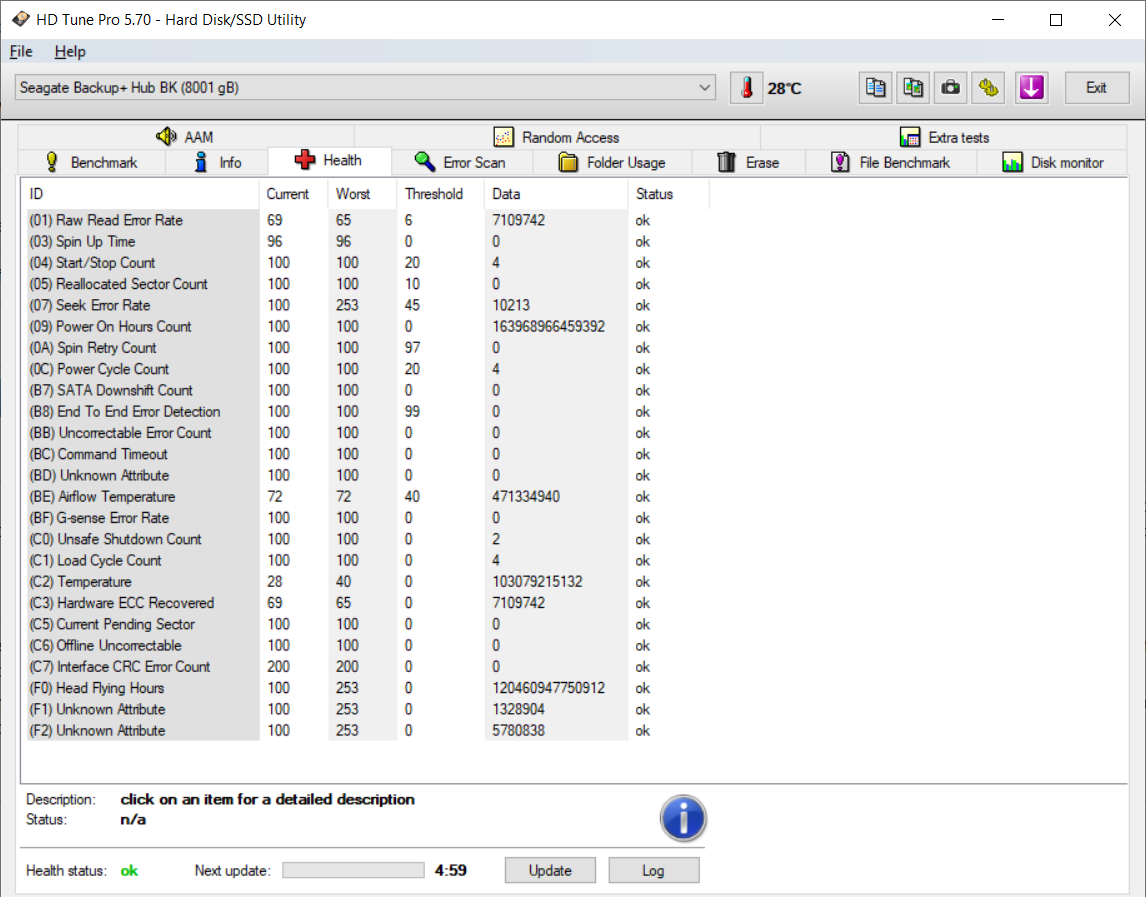Click the light bulb Benchmark icon
Image resolution: width=1146 pixels, height=897 pixels.
click(x=52, y=162)
